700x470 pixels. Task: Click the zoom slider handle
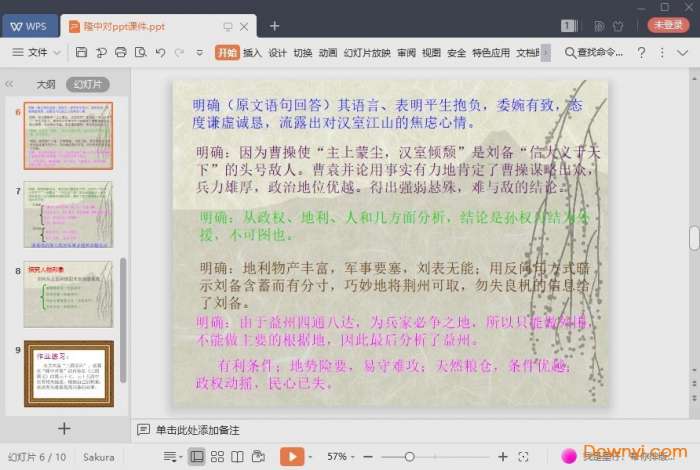coord(409,457)
